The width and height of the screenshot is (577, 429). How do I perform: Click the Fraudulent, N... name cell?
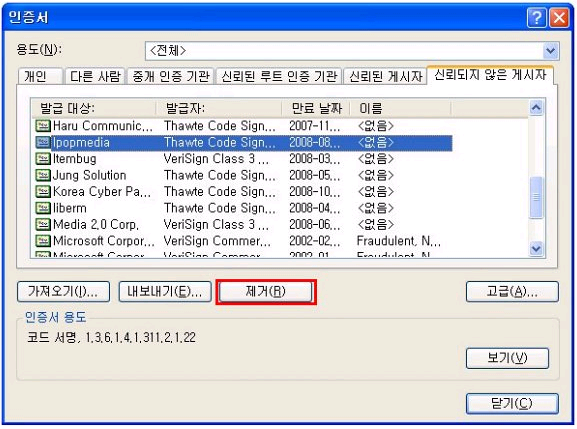click(399, 241)
